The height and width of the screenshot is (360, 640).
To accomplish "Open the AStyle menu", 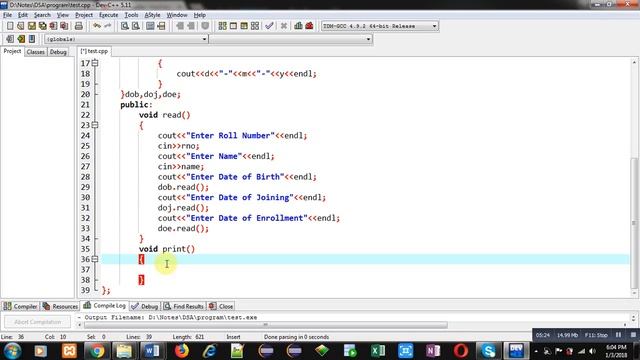I will click(x=152, y=15).
